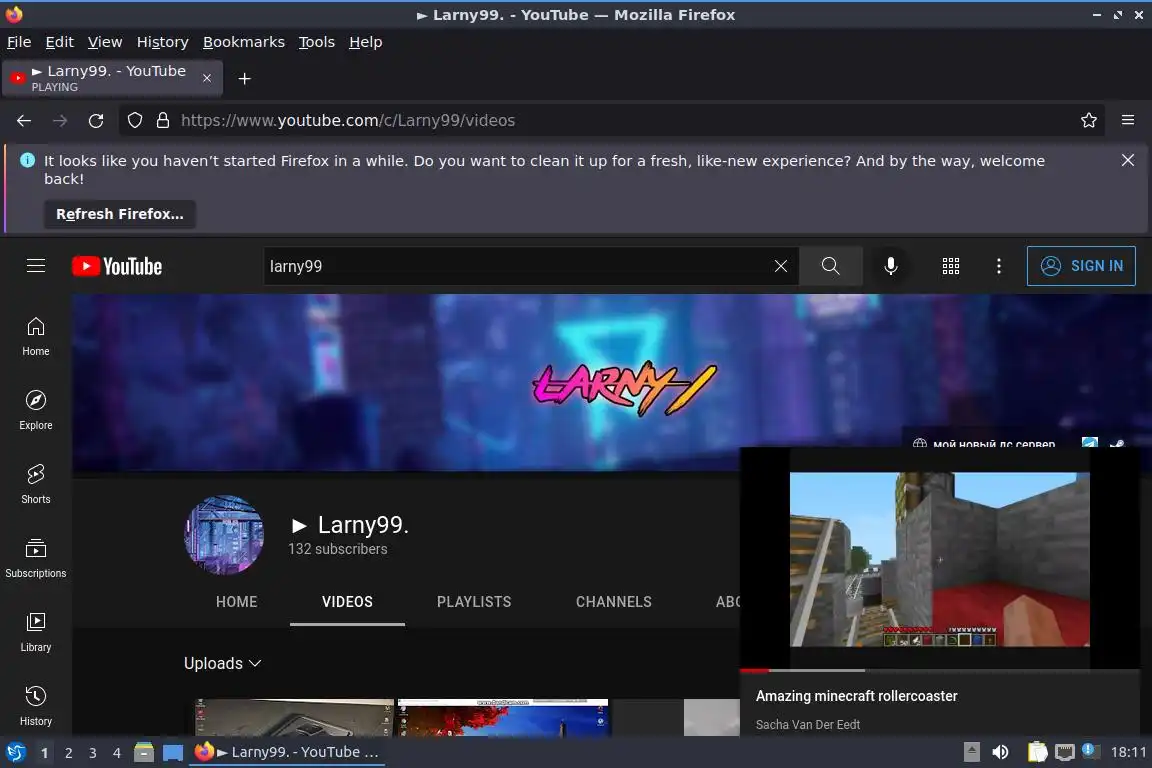Viewport: 1152px width, 768px height.
Task: Open Shorts in sidebar
Action: 35,484
